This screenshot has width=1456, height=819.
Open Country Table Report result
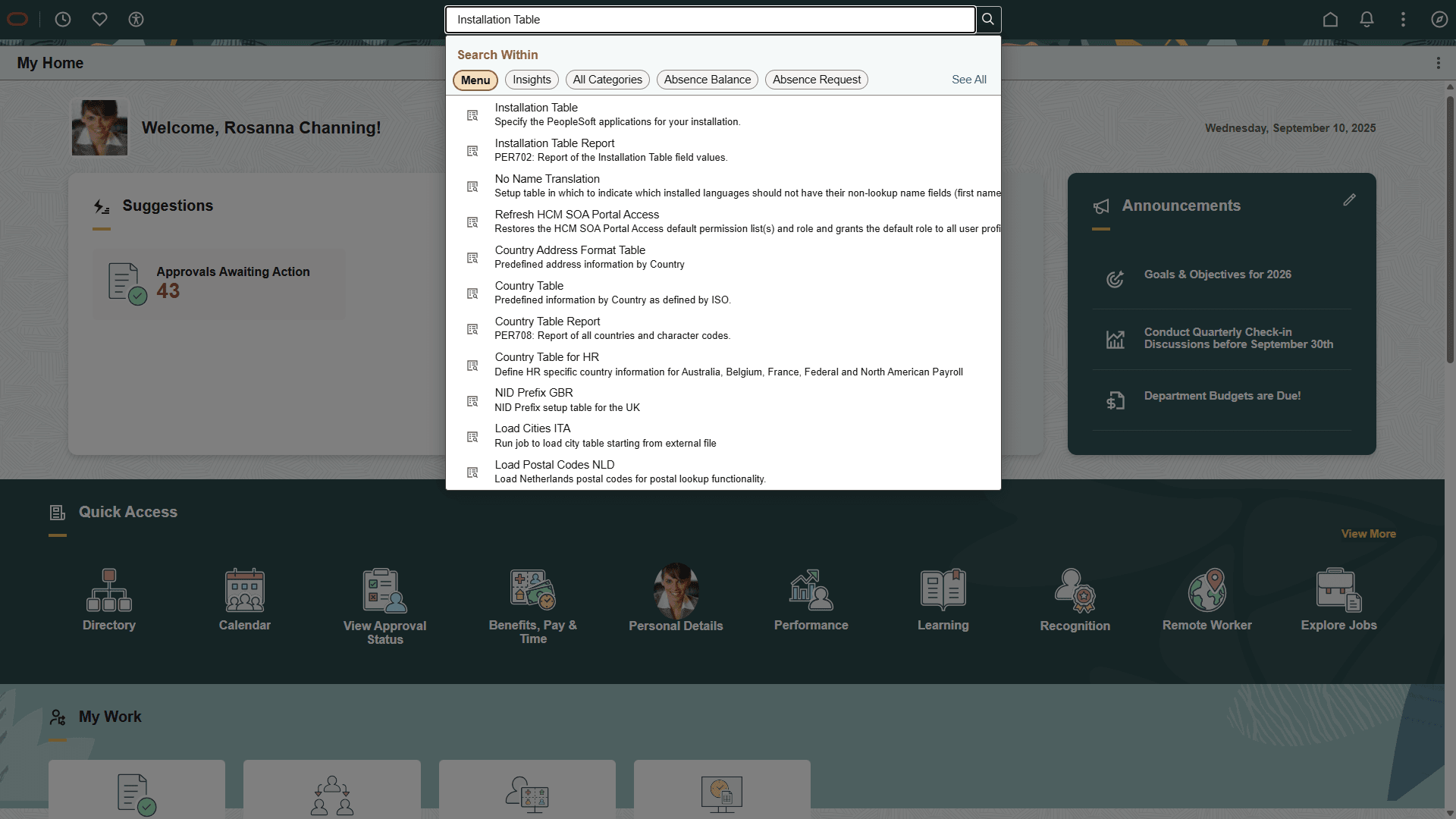click(723, 328)
